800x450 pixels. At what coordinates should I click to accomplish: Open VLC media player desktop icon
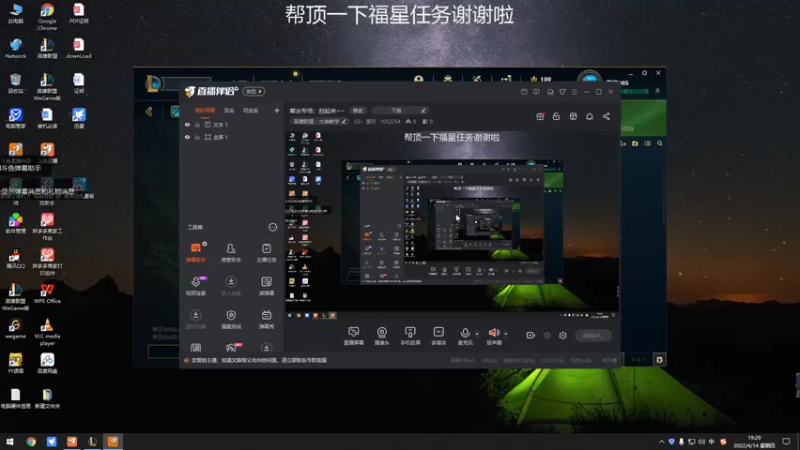(x=46, y=332)
